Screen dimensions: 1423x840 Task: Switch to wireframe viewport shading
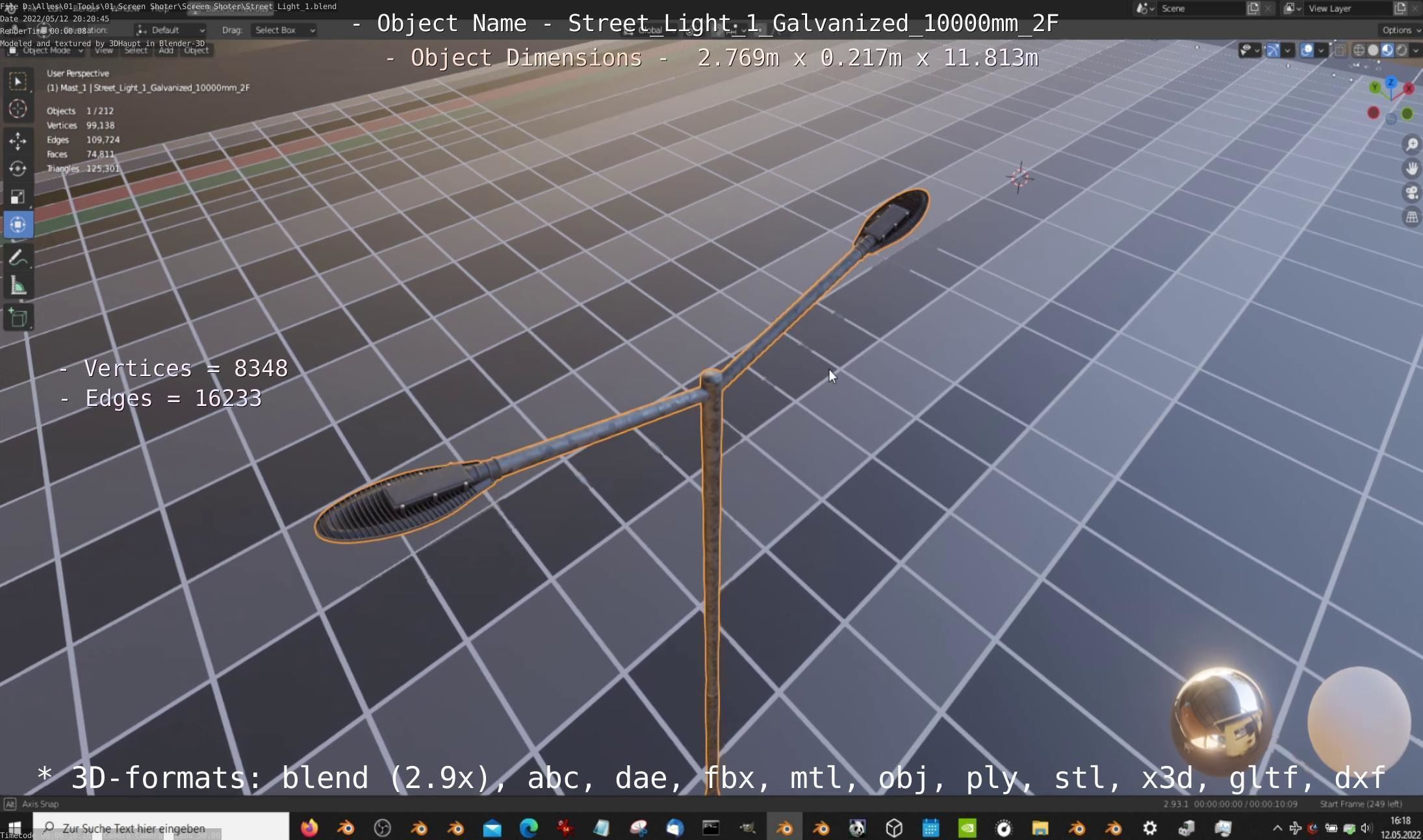pyautogui.click(x=1359, y=50)
